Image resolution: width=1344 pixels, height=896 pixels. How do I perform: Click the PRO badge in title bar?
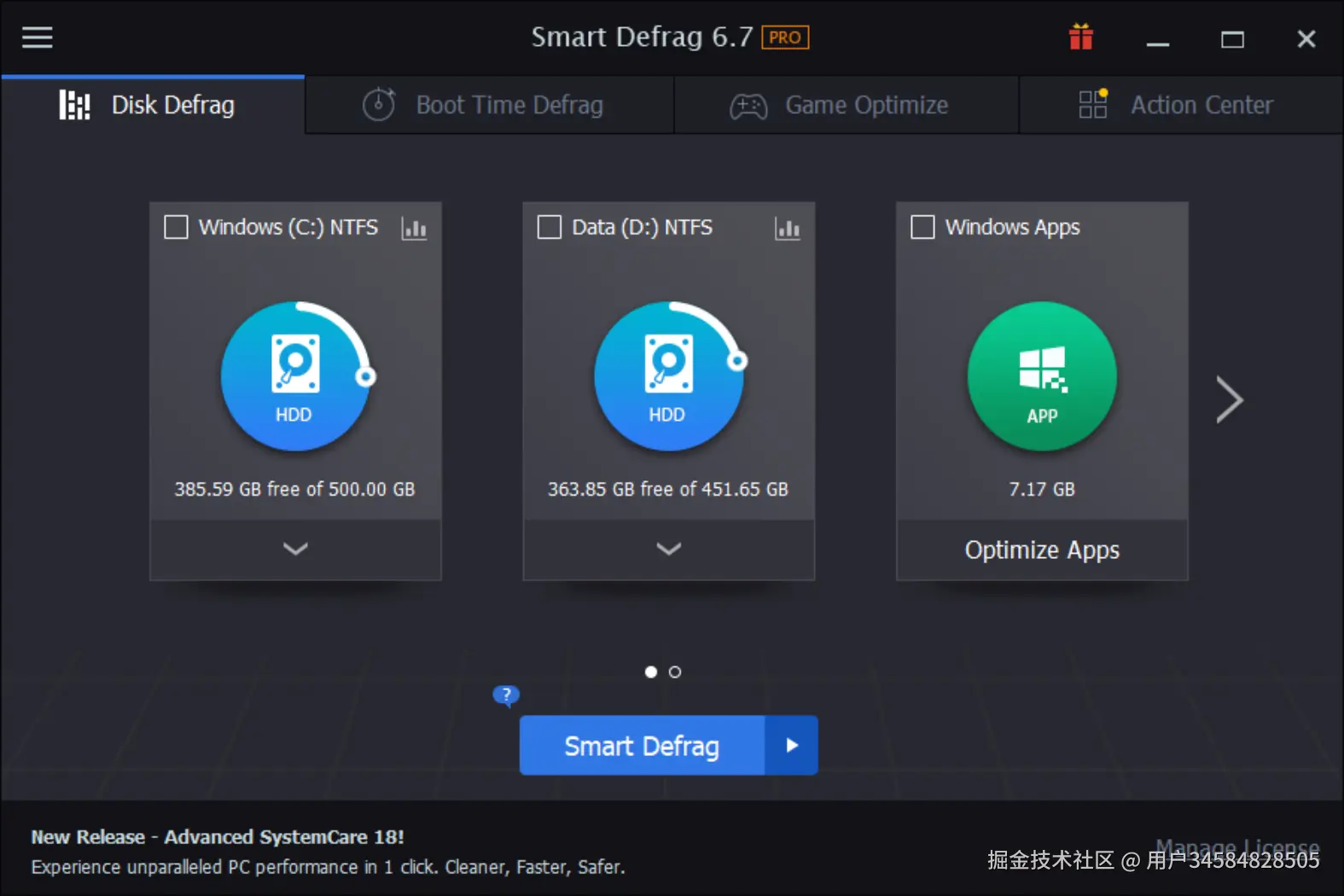pyautogui.click(x=785, y=38)
